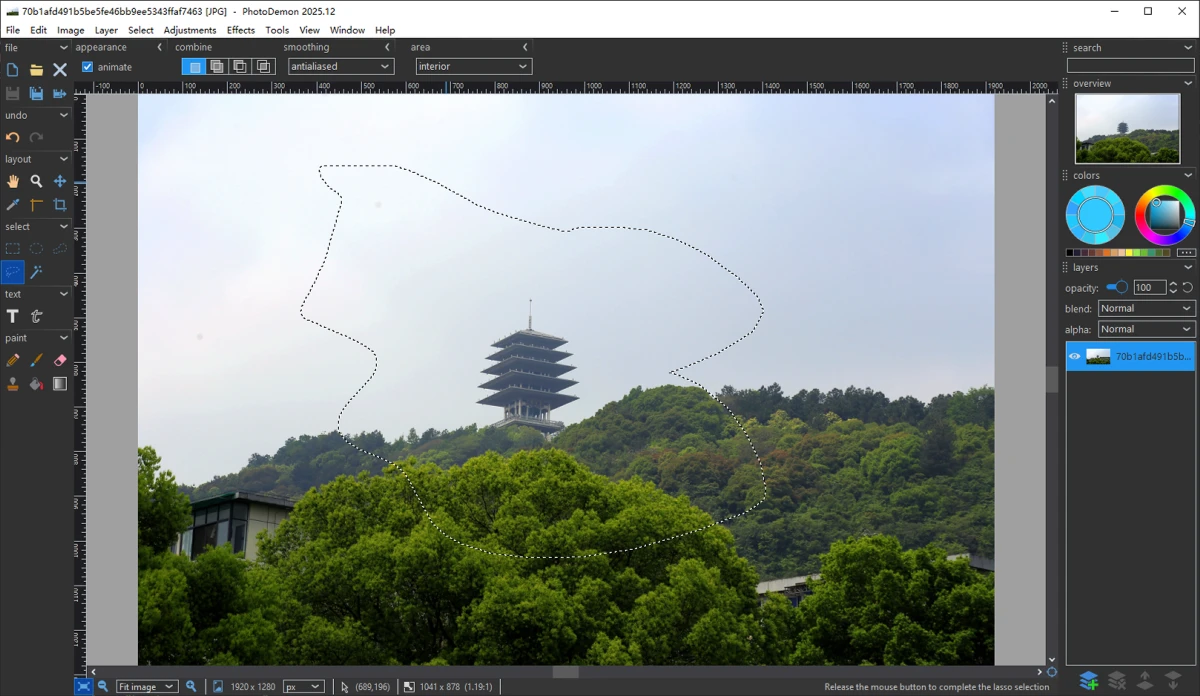Click the overview thumbnail image
1200x696 pixels.
[1127, 129]
